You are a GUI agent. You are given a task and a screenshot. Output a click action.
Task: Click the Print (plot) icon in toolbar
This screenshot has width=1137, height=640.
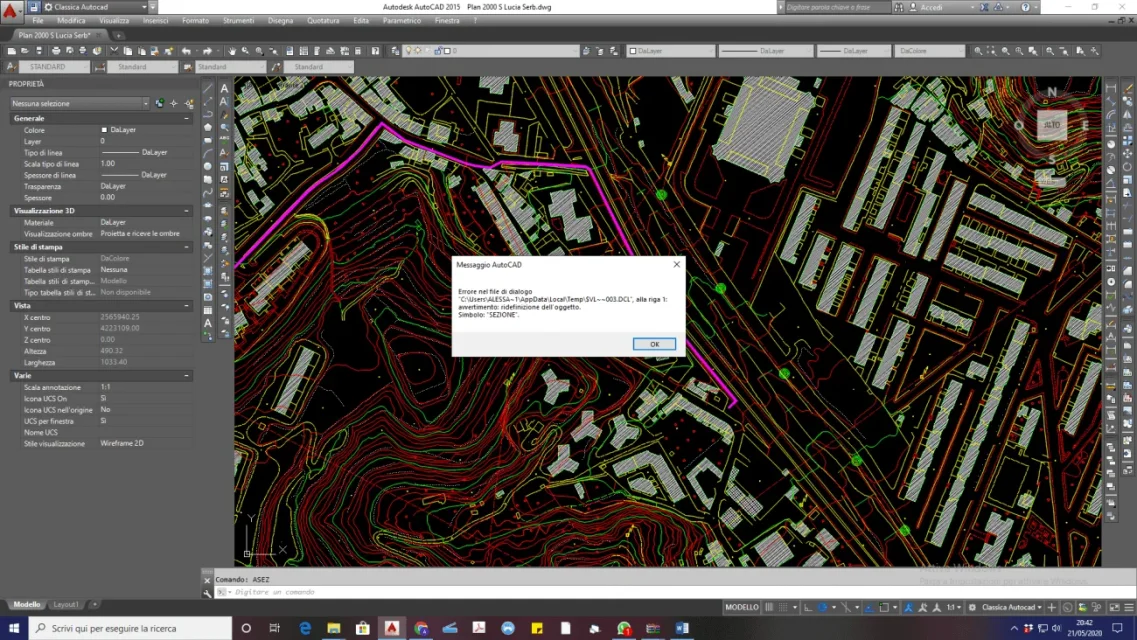[x=56, y=51]
